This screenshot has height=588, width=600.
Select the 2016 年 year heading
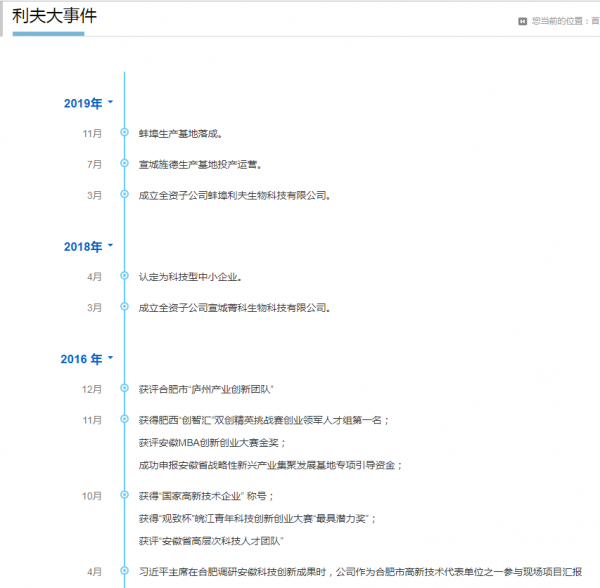pyautogui.click(x=81, y=359)
